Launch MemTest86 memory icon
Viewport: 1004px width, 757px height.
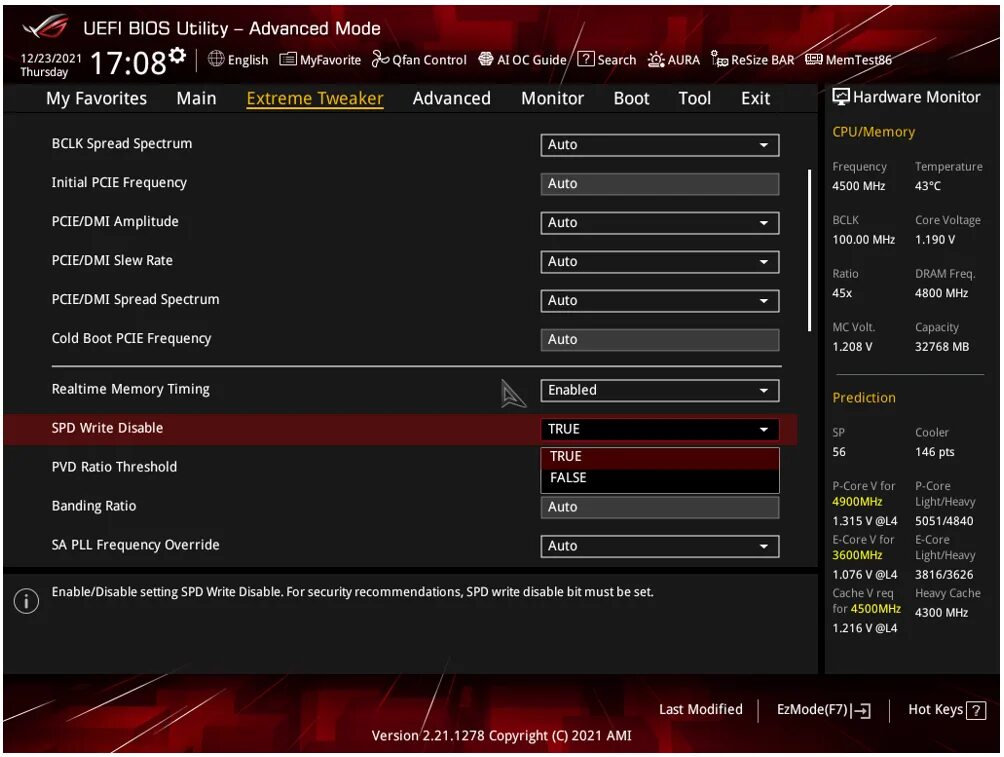[814, 60]
